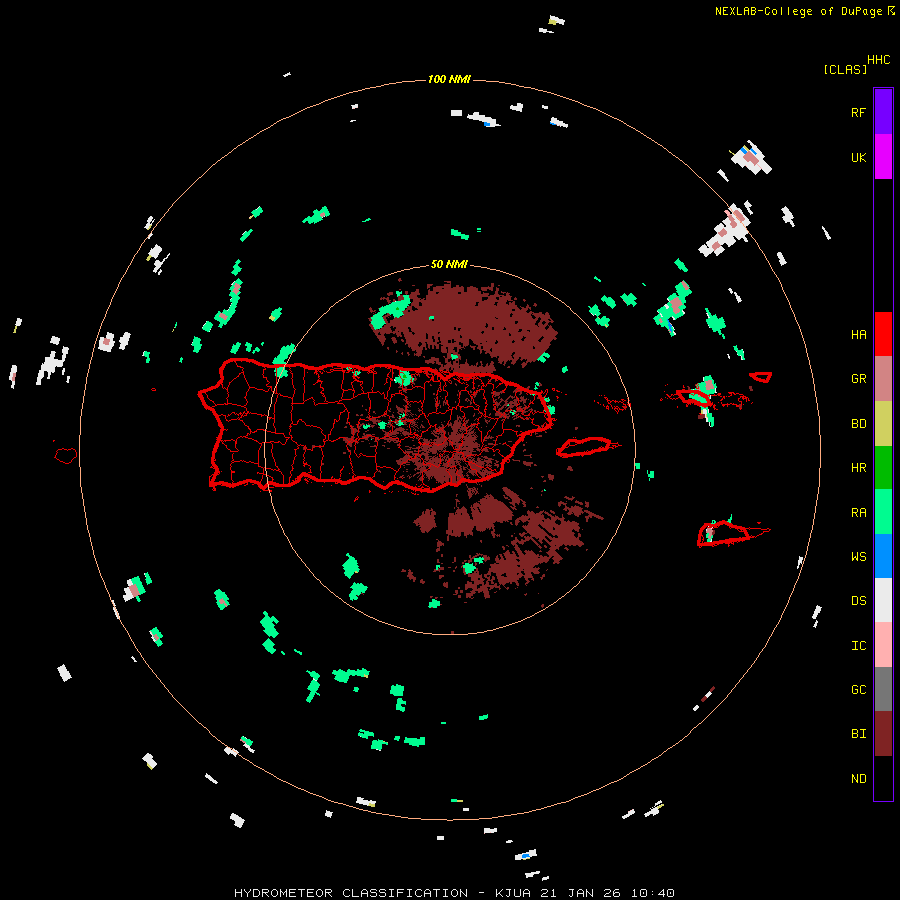Screen dimensions: 900x900
Task: Click the DS legend label
Action: click(x=858, y=600)
